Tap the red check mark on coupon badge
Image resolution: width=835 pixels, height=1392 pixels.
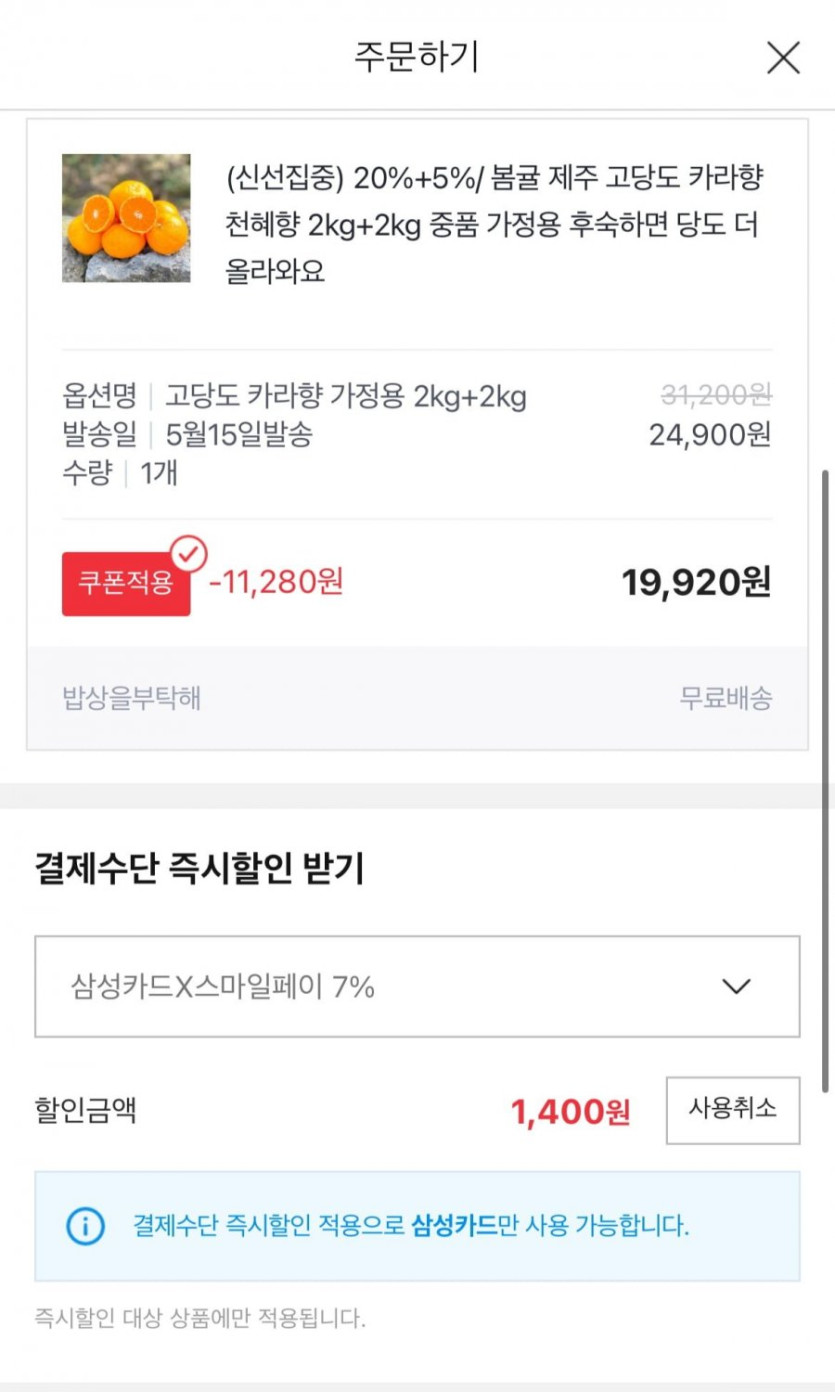pos(189,553)
